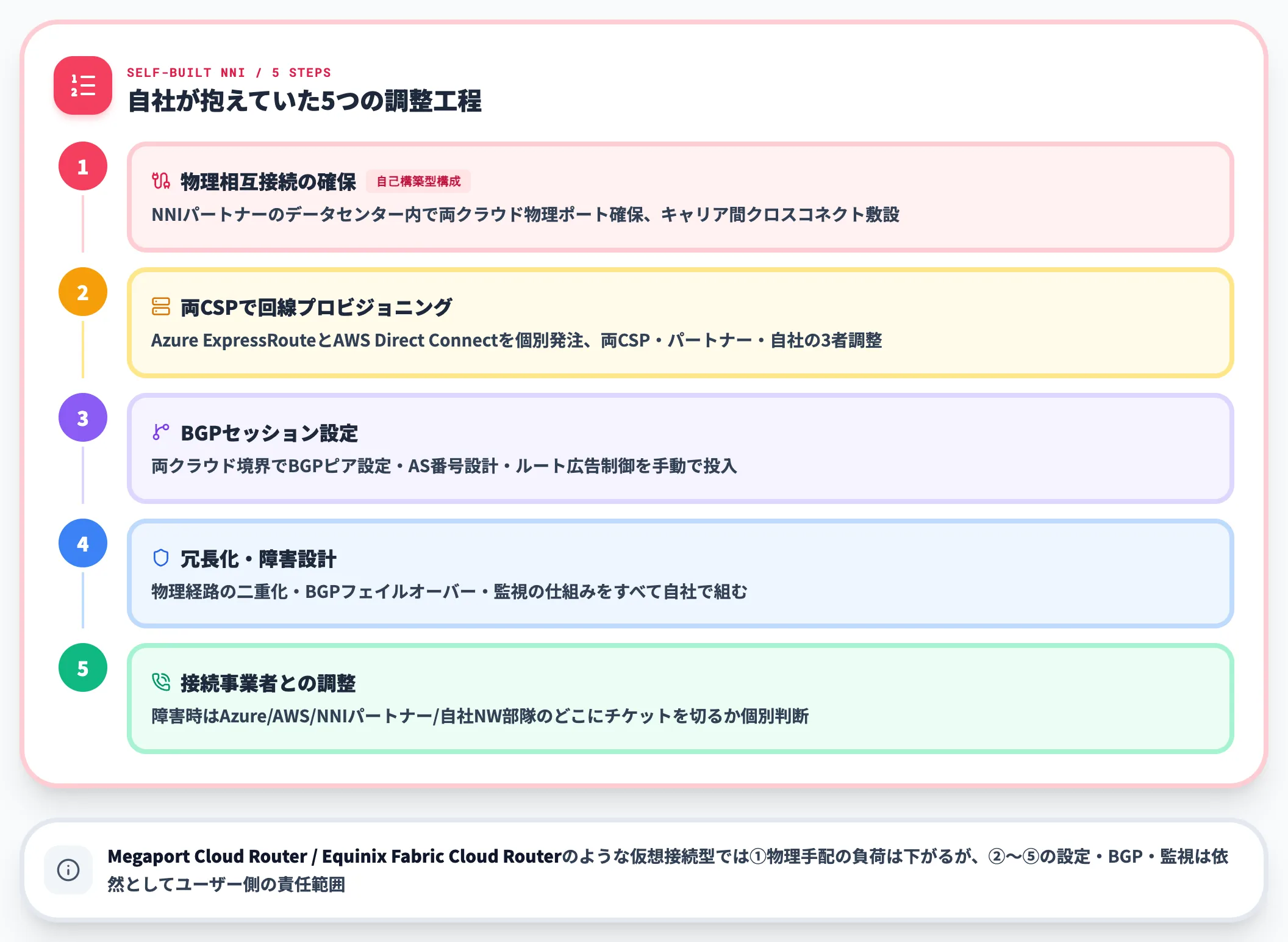
Task: Click the description starting 障害時はAzure/AWS/NNI
Action: tap(480, 716)
